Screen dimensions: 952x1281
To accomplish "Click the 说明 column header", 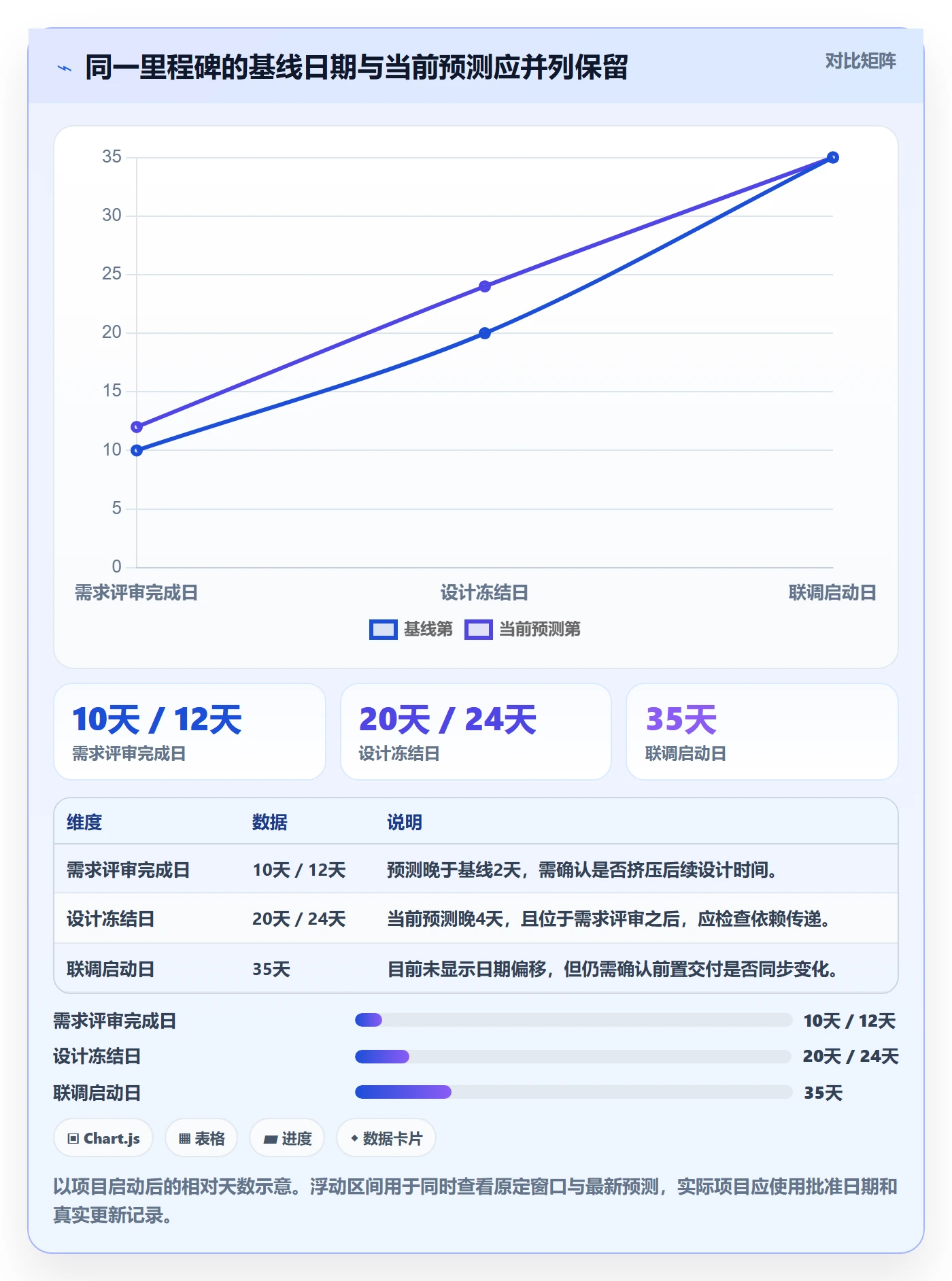I will (x=405, y=823).
